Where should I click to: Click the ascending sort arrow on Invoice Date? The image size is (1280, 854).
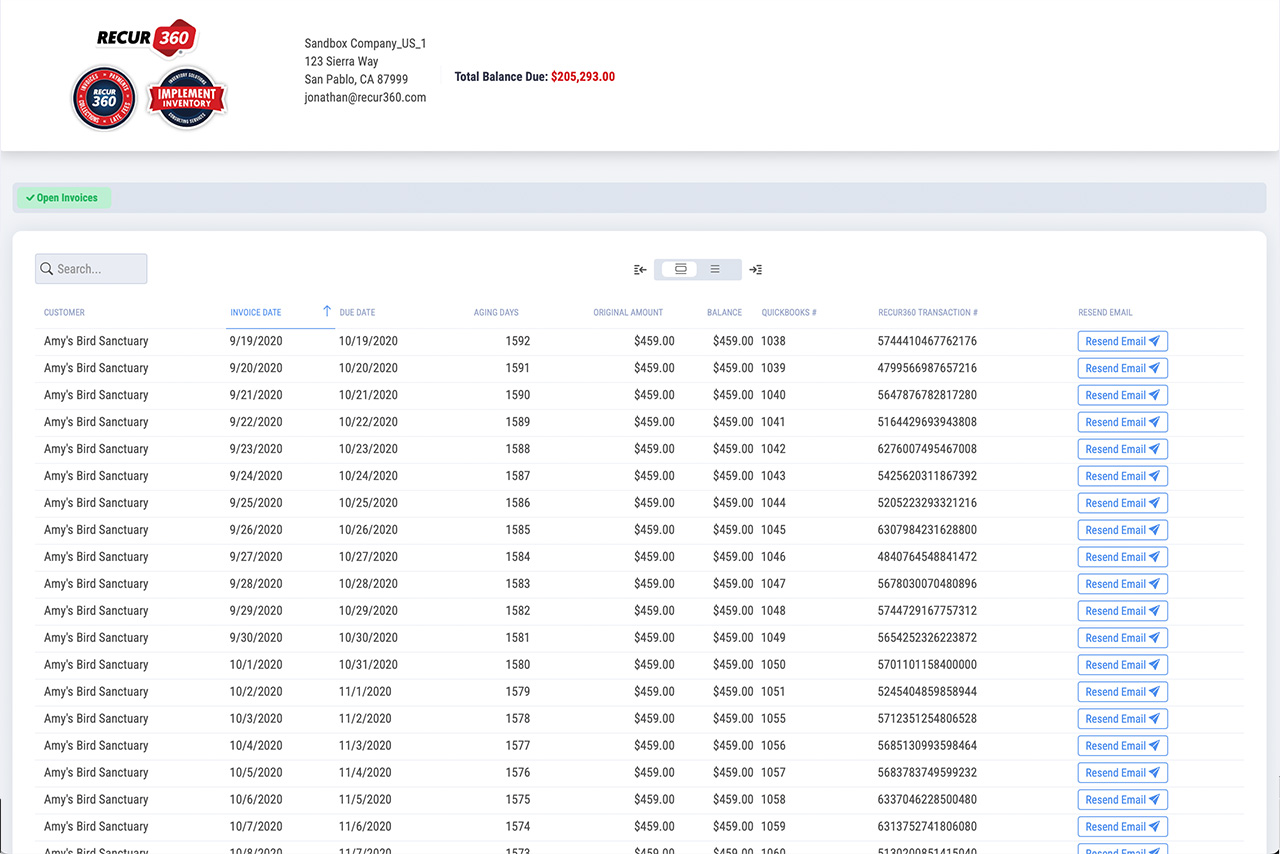point(326,312)
